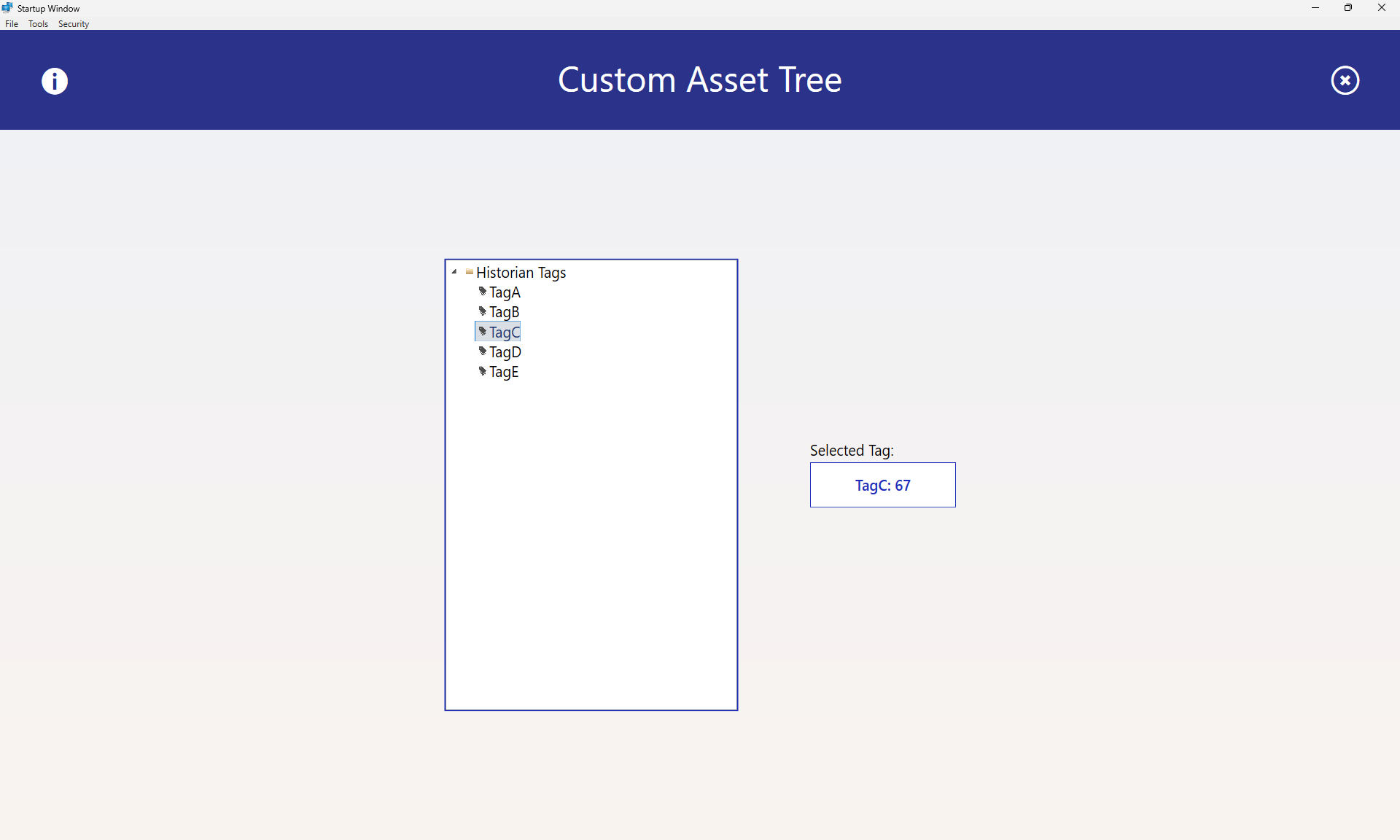Screen dimensions: 1400x840
Task: Click the circled X close icon
Action: tap(1345, 80)
